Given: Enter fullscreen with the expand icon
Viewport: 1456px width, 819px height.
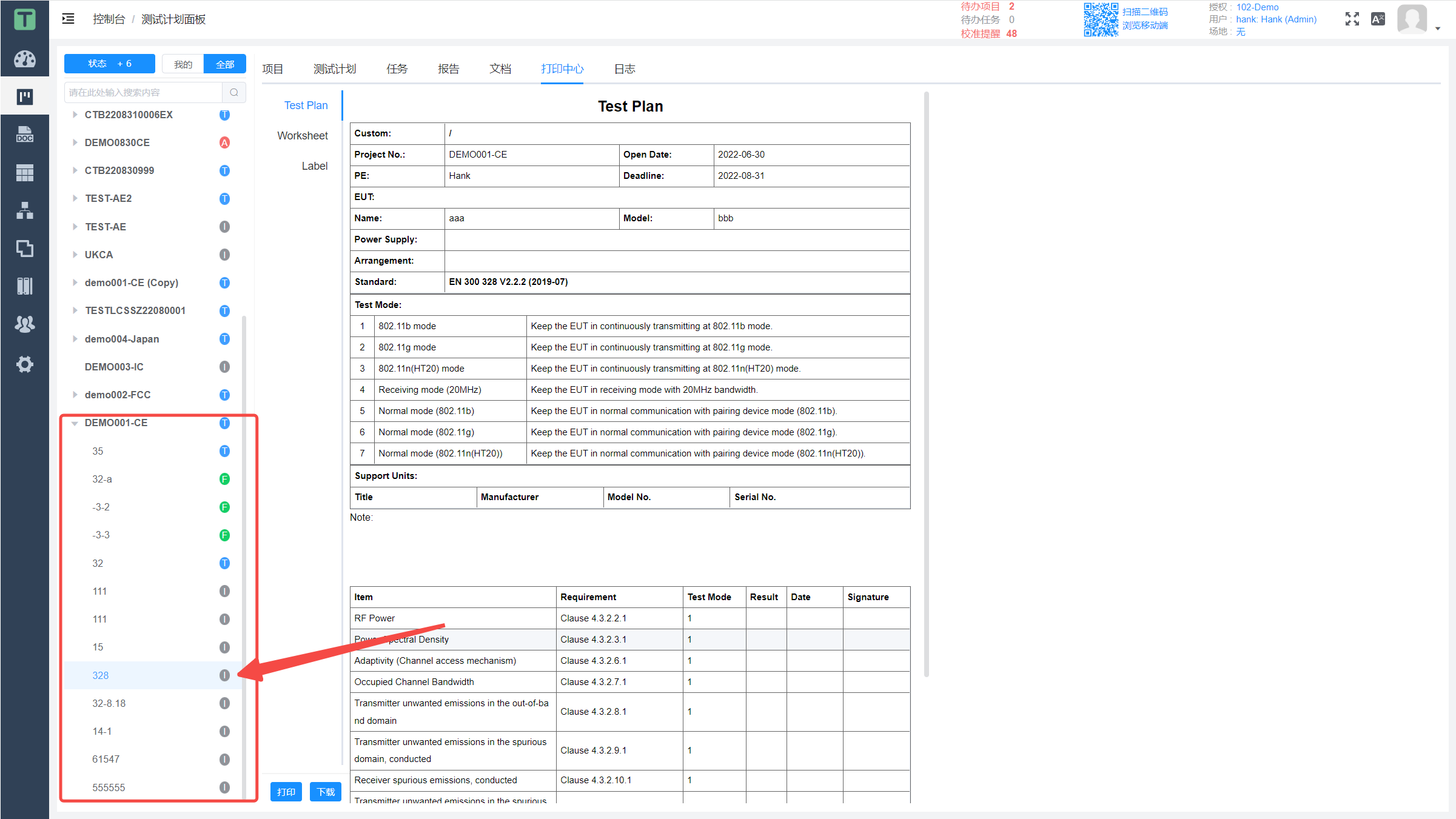Looking at the screenshot, I should [1352, 19].
